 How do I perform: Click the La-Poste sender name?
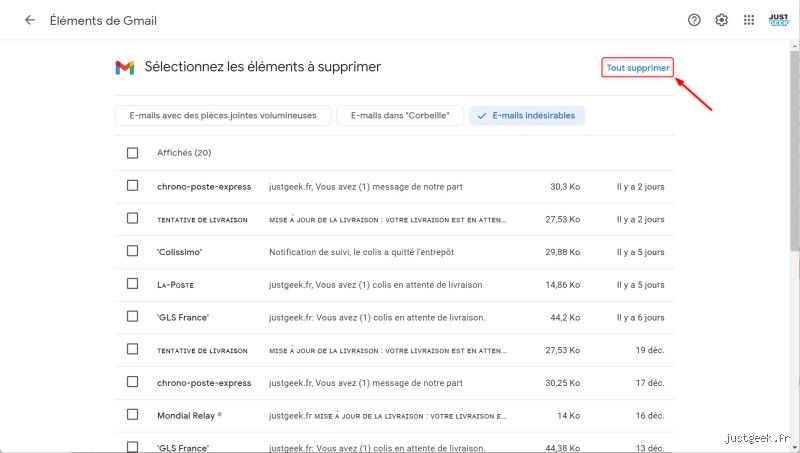click(x=176, y=285)
